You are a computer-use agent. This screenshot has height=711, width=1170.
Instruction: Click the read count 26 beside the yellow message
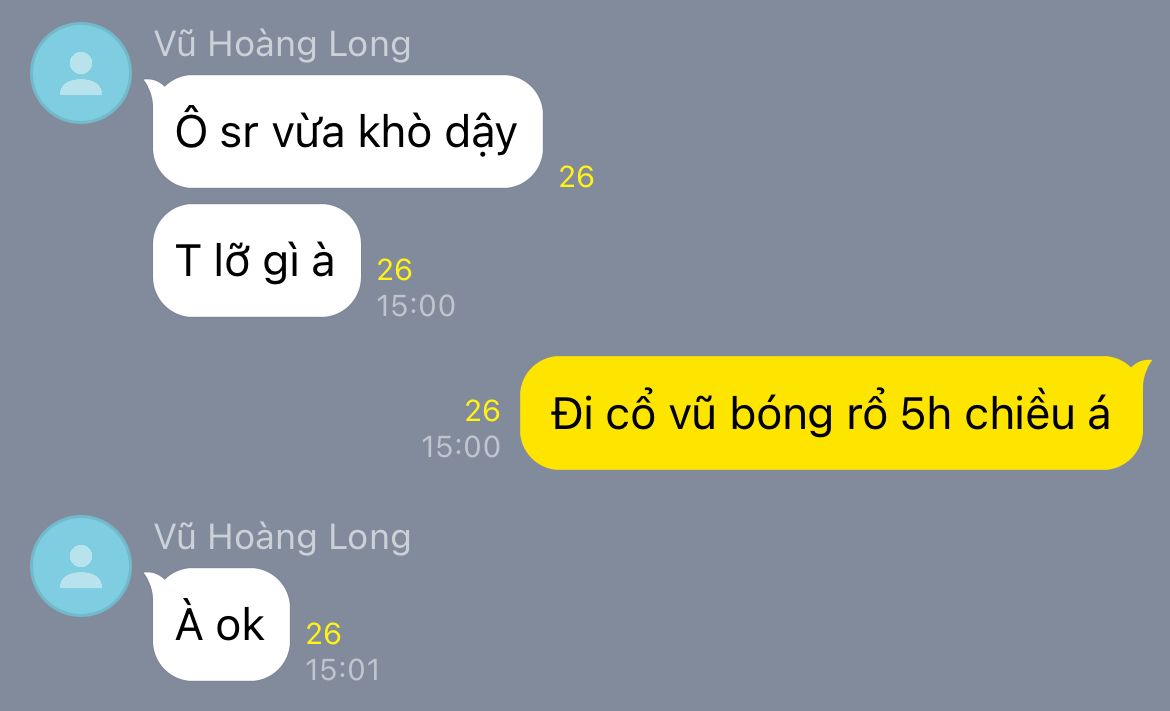(482, 410)
